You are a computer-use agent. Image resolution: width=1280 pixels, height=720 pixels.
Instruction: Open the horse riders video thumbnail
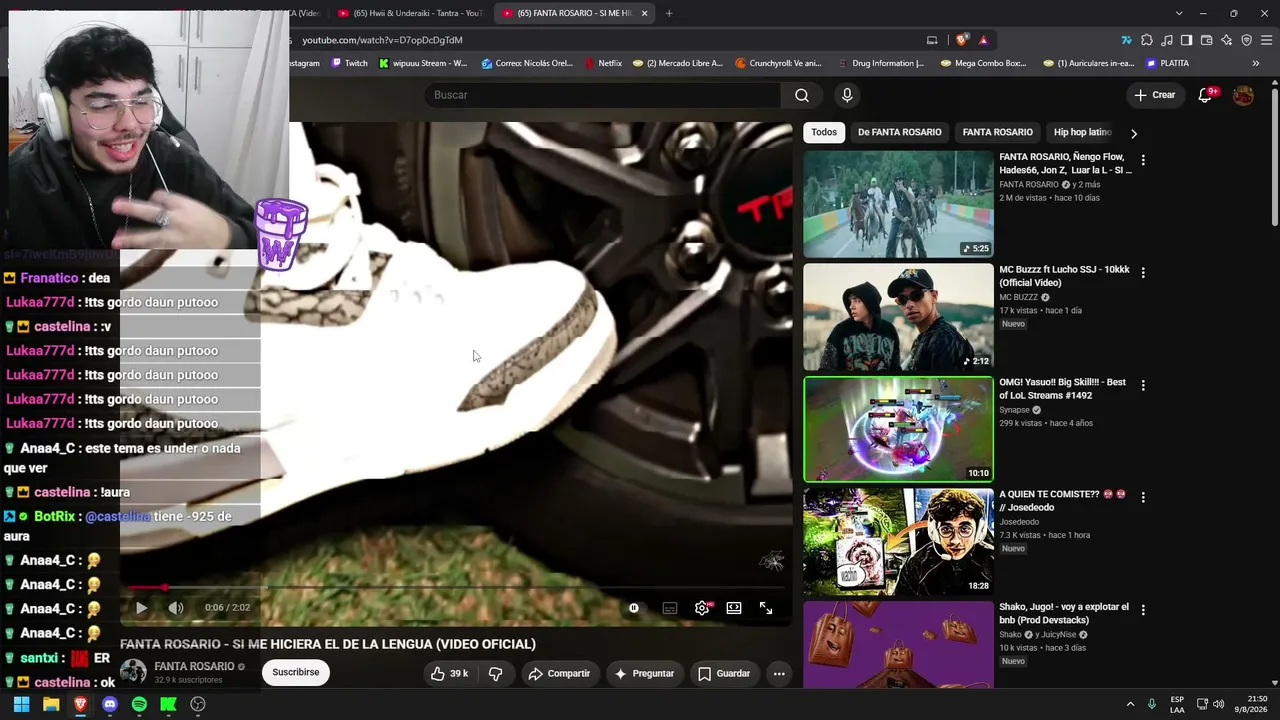pos(898,204)
